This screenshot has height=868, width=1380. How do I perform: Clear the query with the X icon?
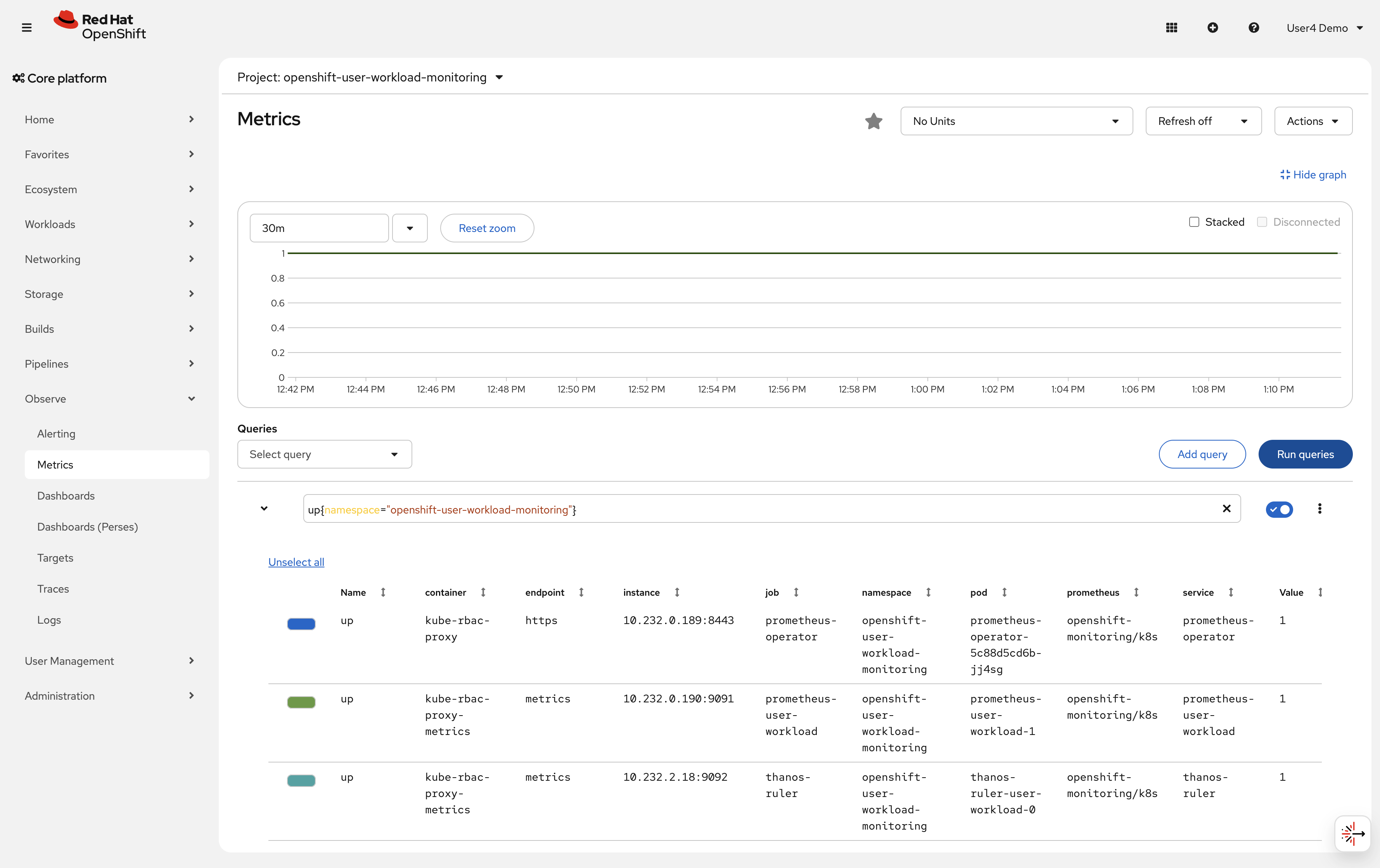(1226, 509)
